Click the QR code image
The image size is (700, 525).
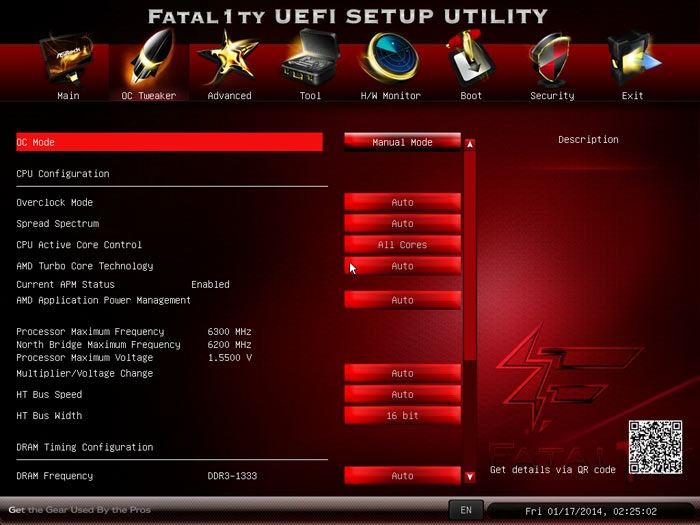(655, 447)
